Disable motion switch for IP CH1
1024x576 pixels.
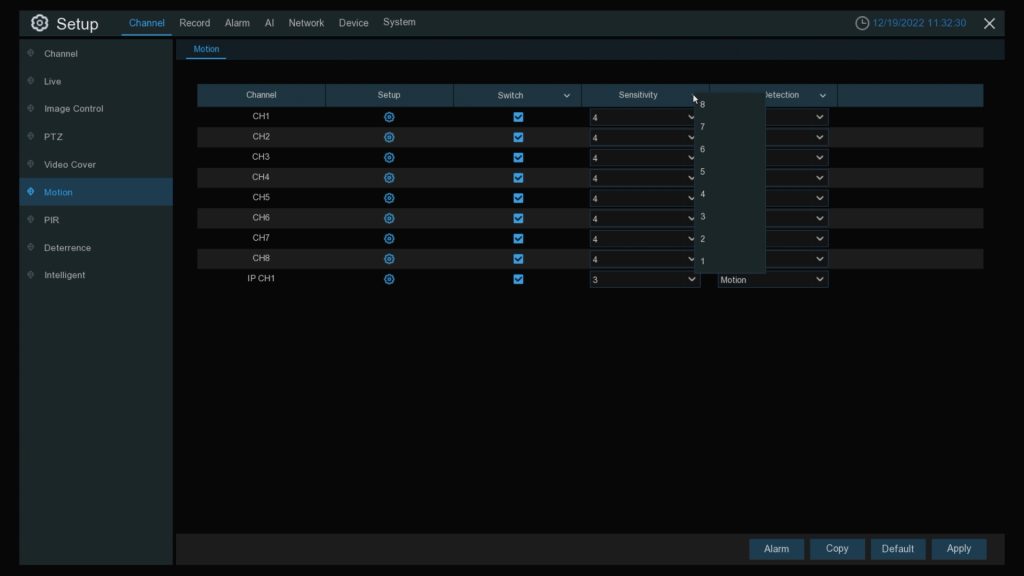point(518,279)
